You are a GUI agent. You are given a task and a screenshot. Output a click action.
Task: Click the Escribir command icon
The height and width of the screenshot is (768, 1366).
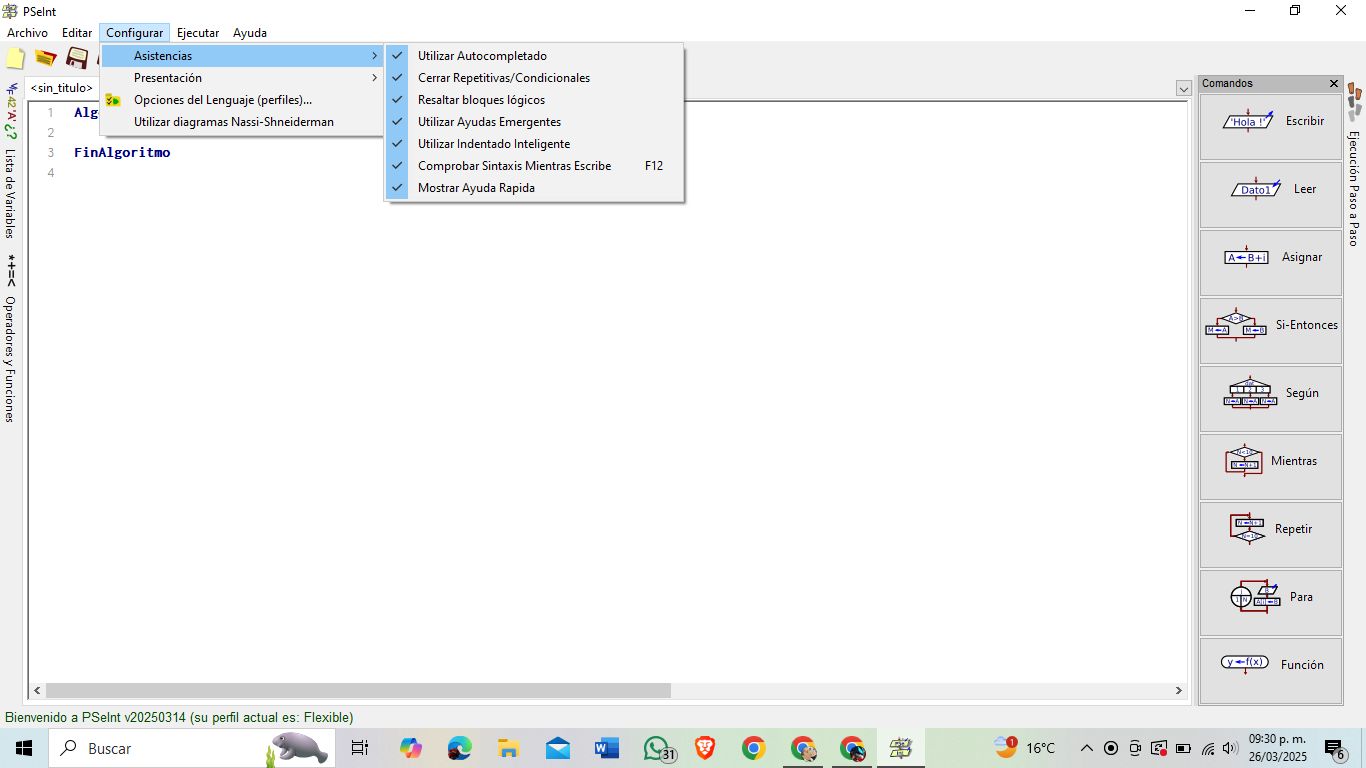coord(1270,122)
